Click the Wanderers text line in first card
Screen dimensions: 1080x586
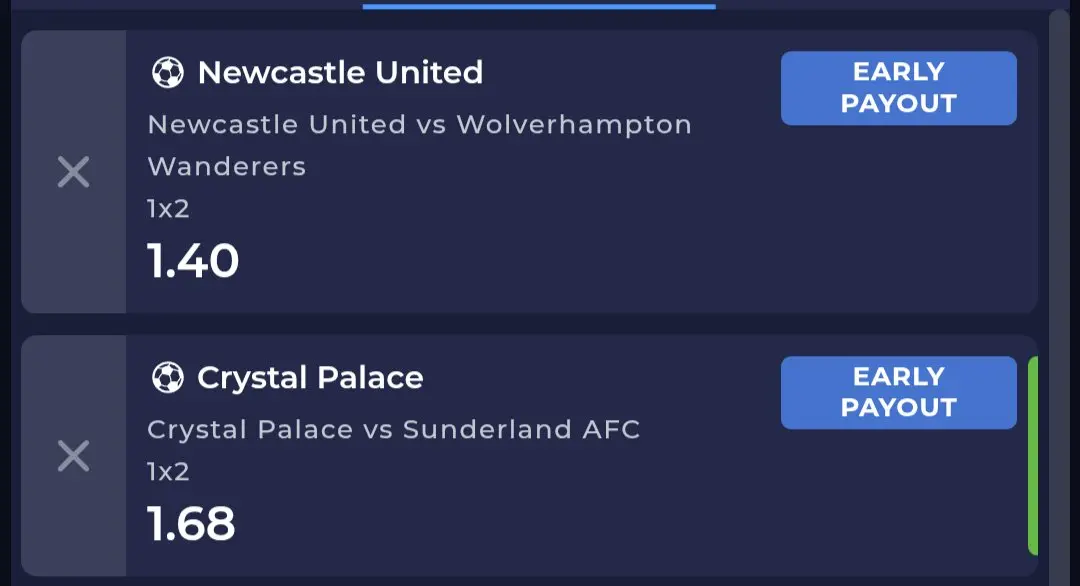point(227,167)
